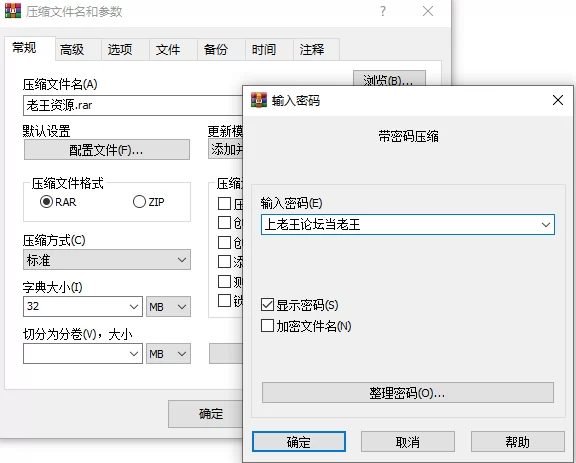
Task: Open the volume size MB unit dropdown
Action: [x=168, y=353]
